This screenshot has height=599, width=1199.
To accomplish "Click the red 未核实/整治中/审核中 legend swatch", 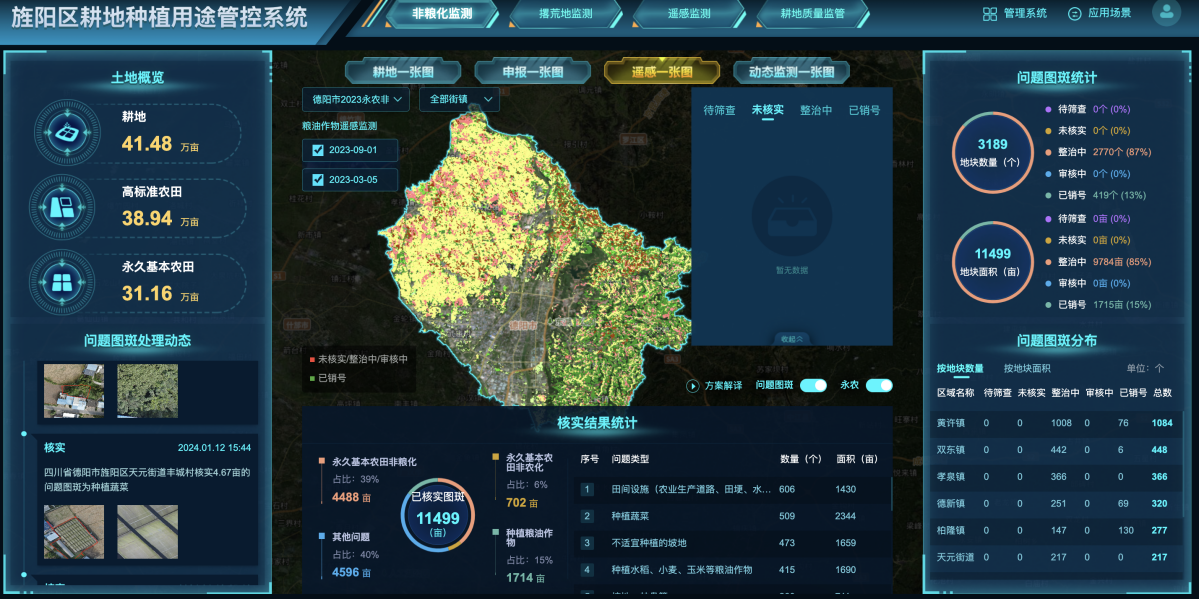I will (313, 358).
